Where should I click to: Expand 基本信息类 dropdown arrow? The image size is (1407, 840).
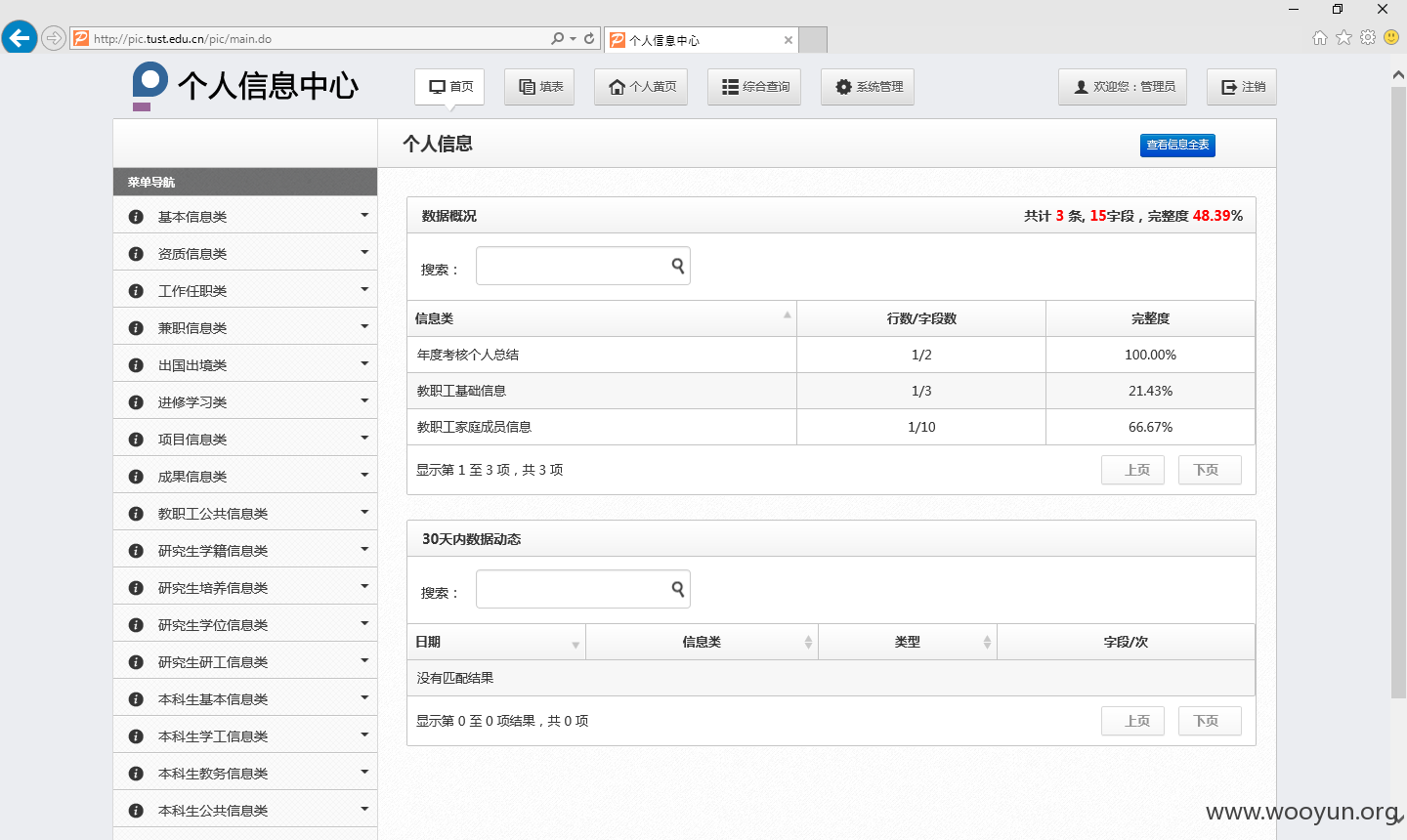coord(364,215)
